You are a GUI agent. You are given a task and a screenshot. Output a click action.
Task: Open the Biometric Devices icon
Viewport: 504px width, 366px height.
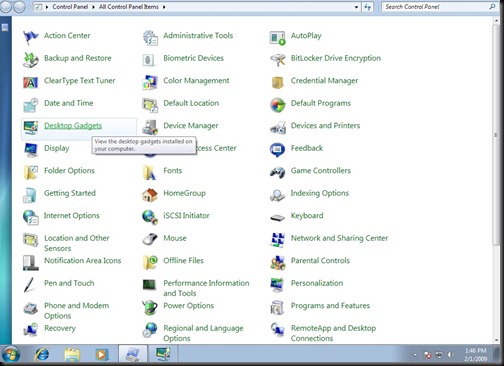coord(149,60)
